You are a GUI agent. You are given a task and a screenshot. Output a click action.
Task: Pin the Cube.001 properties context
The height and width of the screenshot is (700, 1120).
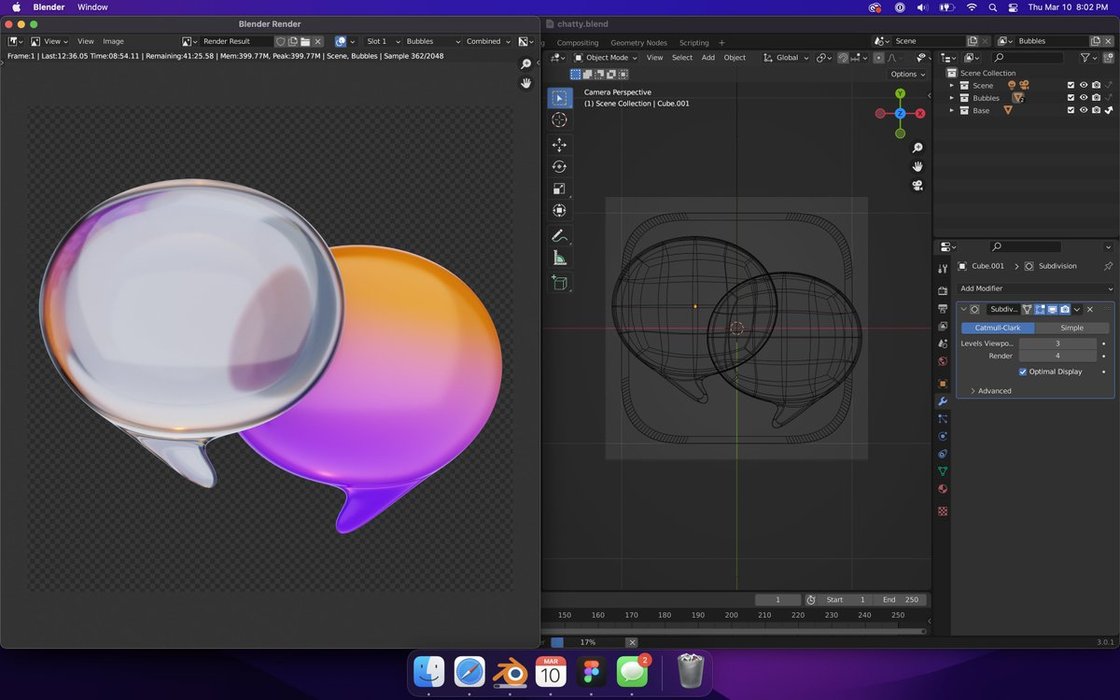[1108, 266]
